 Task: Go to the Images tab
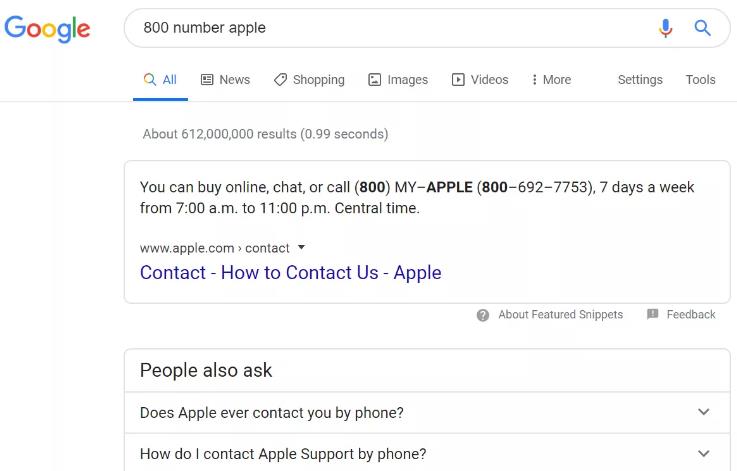pos(398,79)
